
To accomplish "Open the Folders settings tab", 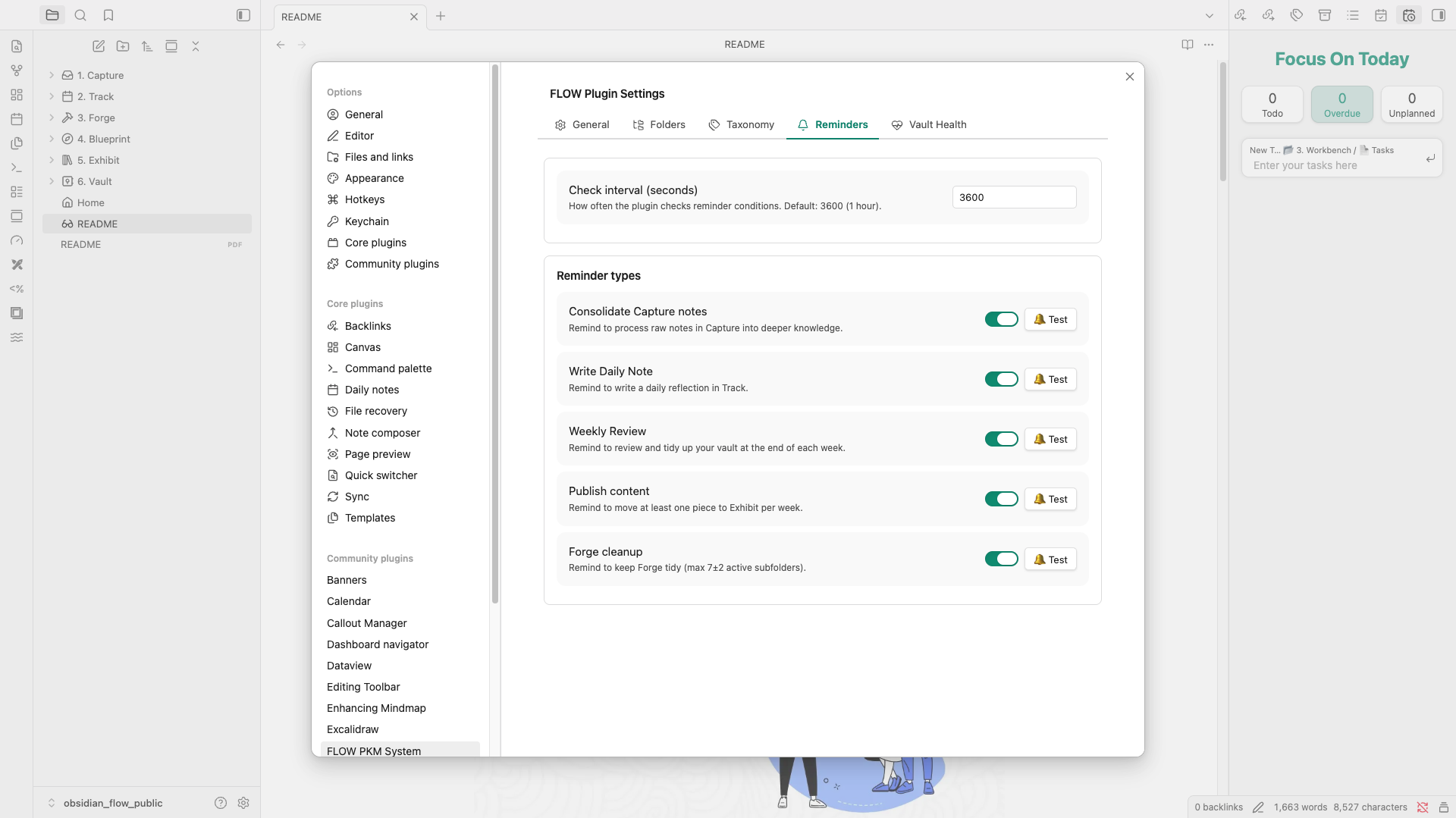I will pos(659,124).
